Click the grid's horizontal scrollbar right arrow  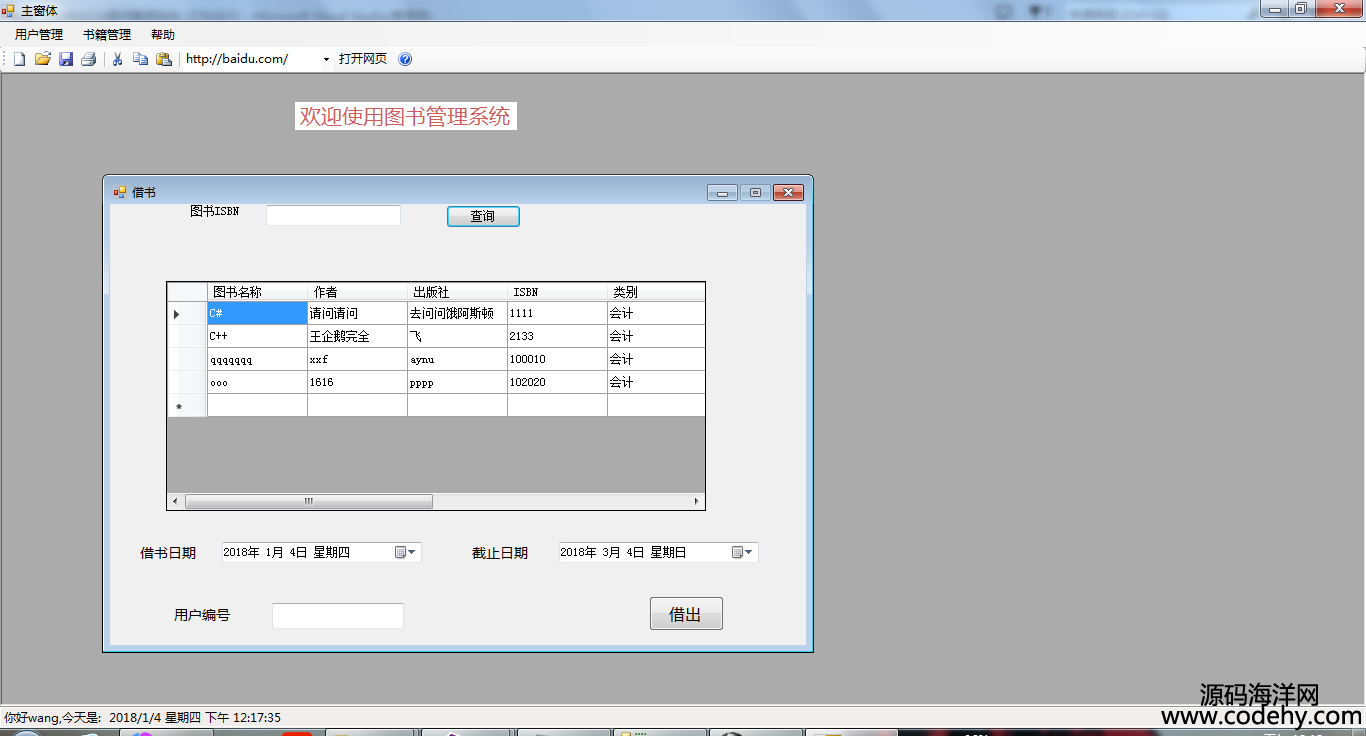coord(697,501)
